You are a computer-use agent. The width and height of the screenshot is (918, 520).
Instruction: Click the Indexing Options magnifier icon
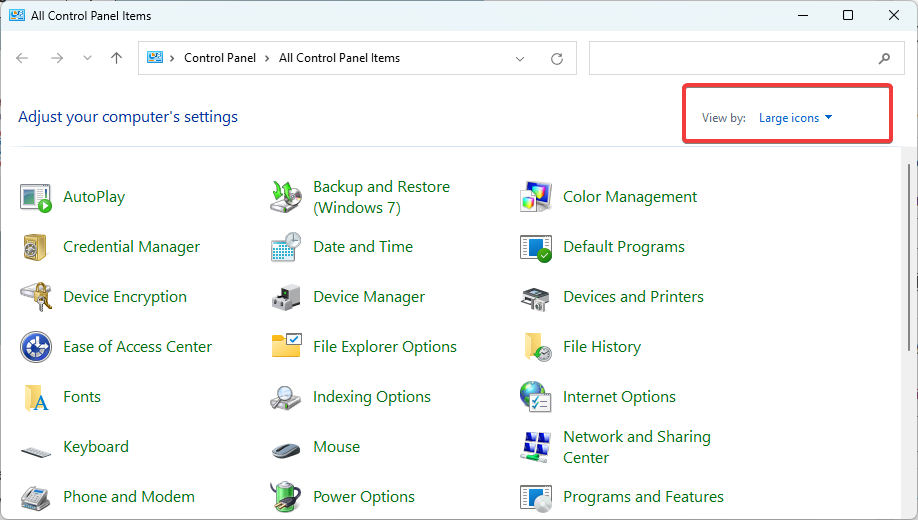click(286, 398)
